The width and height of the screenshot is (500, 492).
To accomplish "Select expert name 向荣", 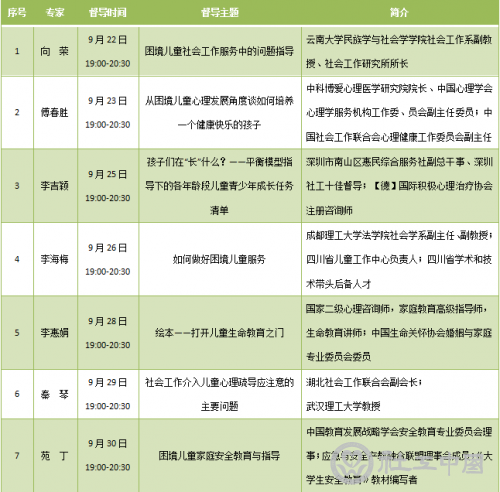I will [55, 51].
